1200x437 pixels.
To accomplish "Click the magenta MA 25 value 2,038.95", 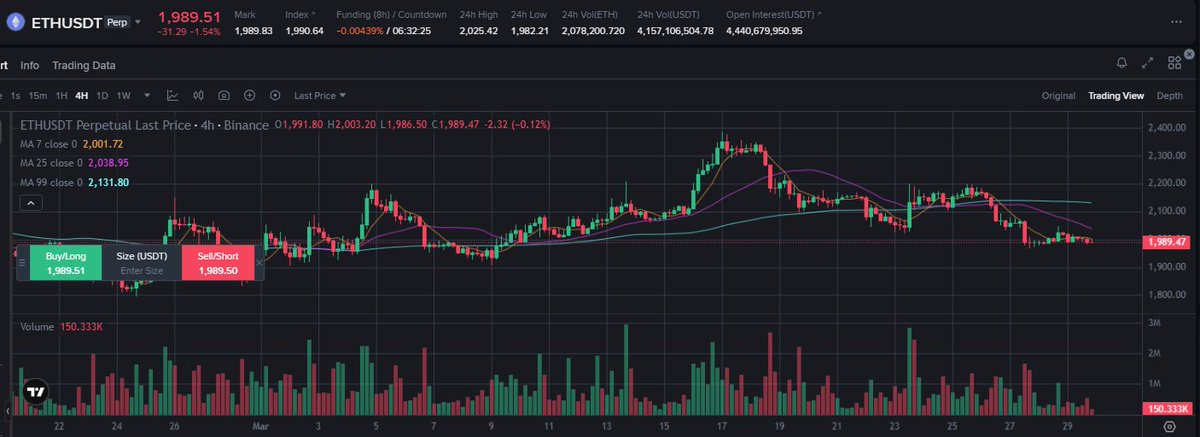I will pyautogui.click(x=109, y=163).
